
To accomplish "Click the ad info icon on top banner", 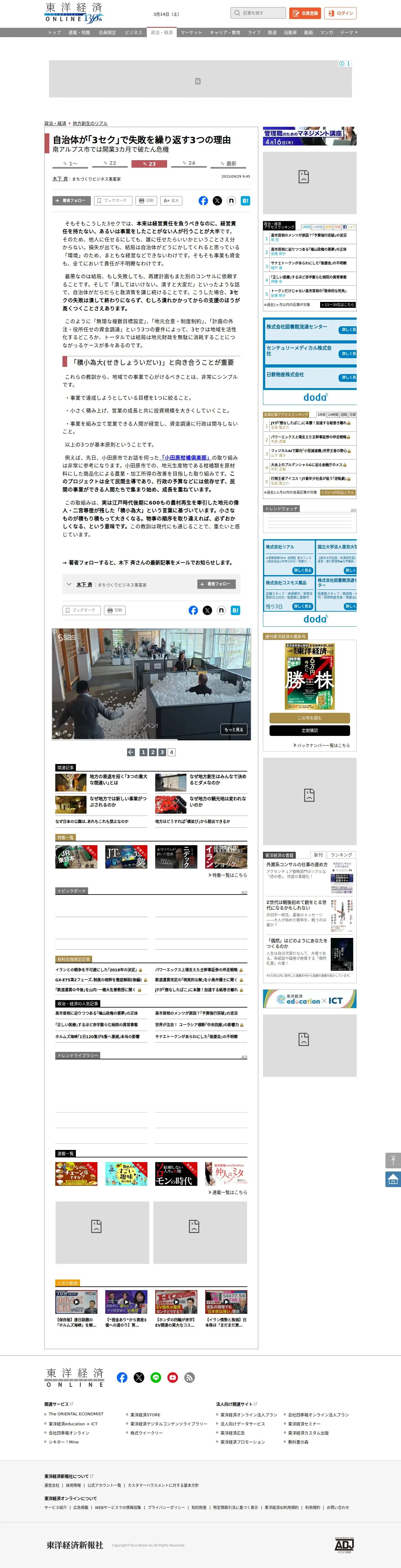I will [341, 63].
